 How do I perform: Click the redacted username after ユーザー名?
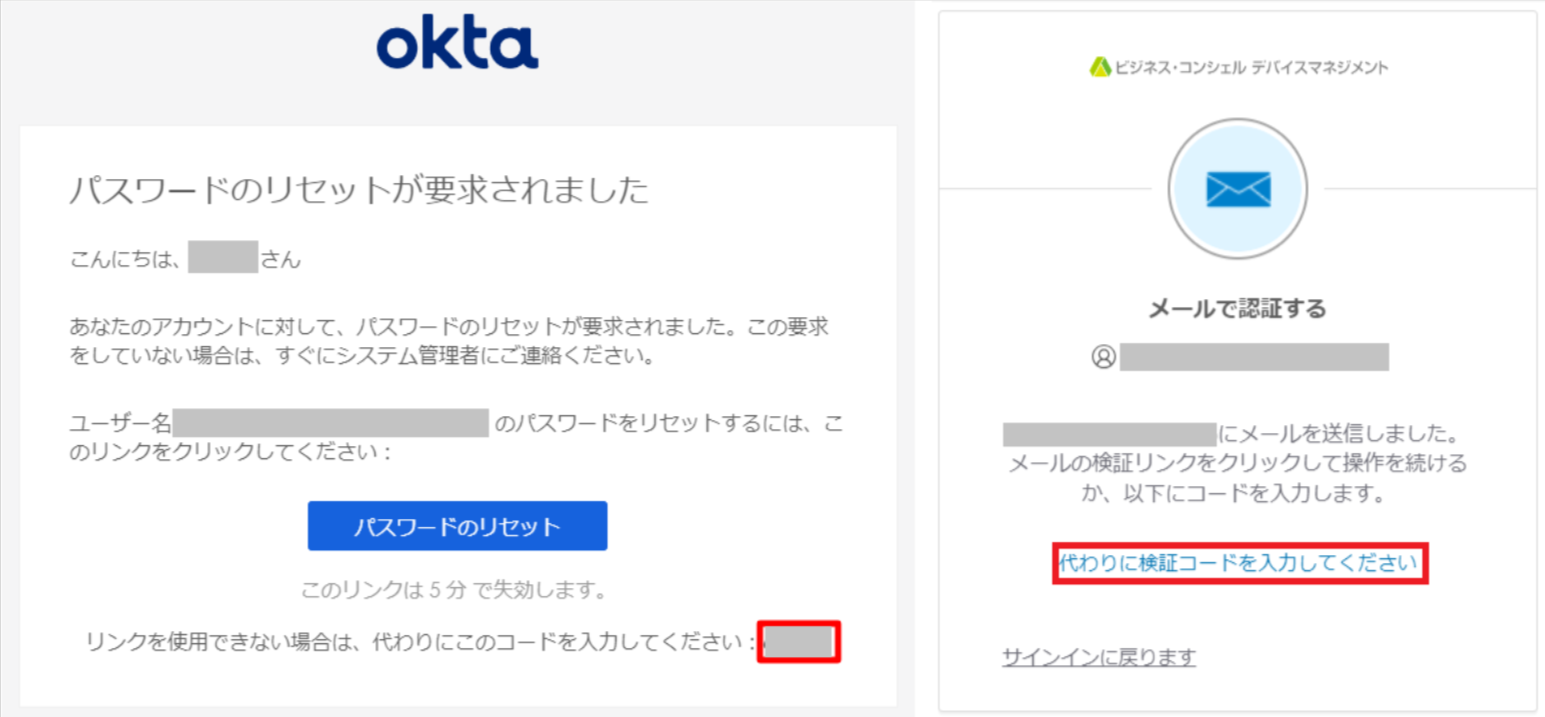(331, 424)
